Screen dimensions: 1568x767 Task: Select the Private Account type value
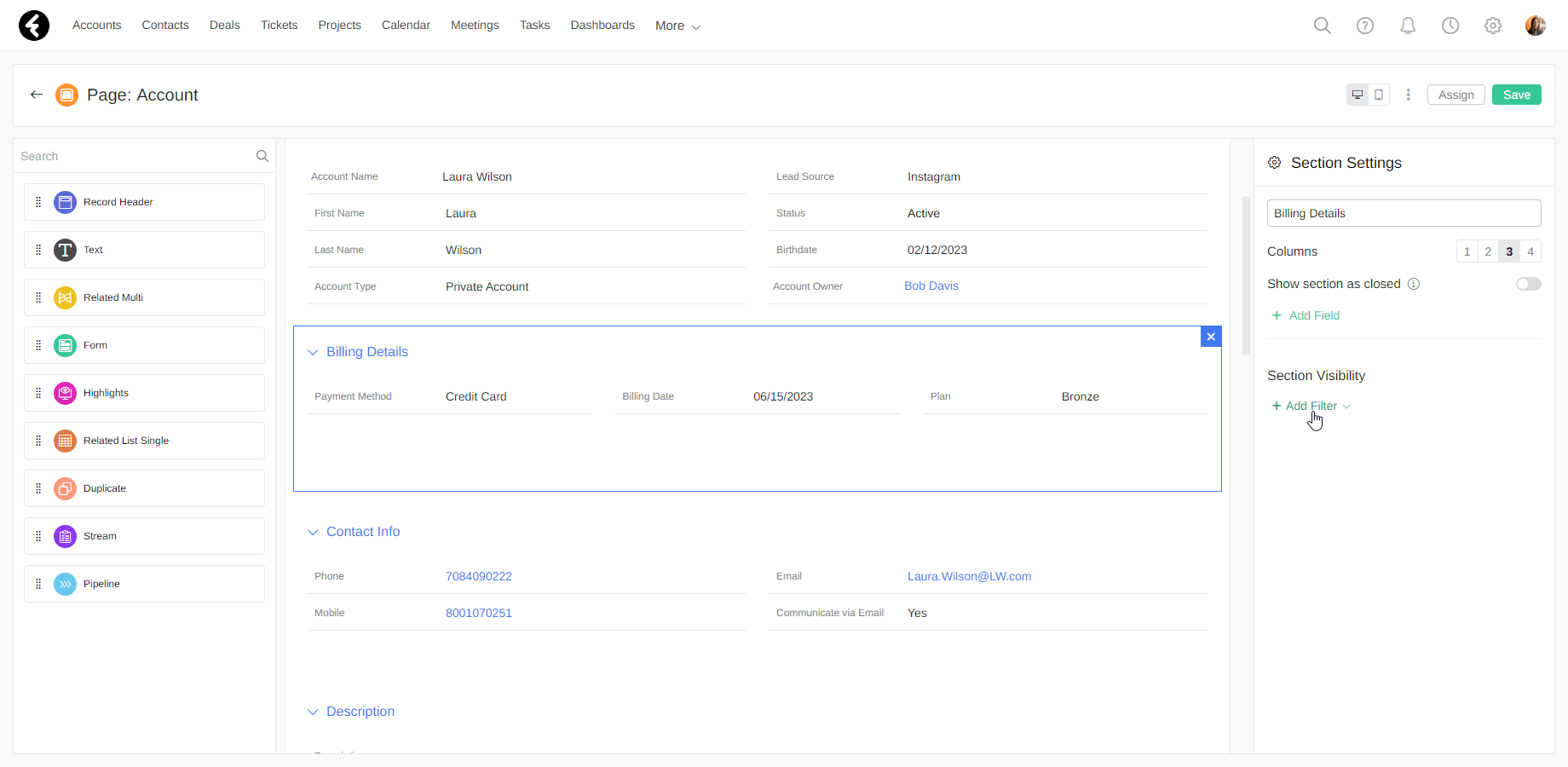pos(487,286)
